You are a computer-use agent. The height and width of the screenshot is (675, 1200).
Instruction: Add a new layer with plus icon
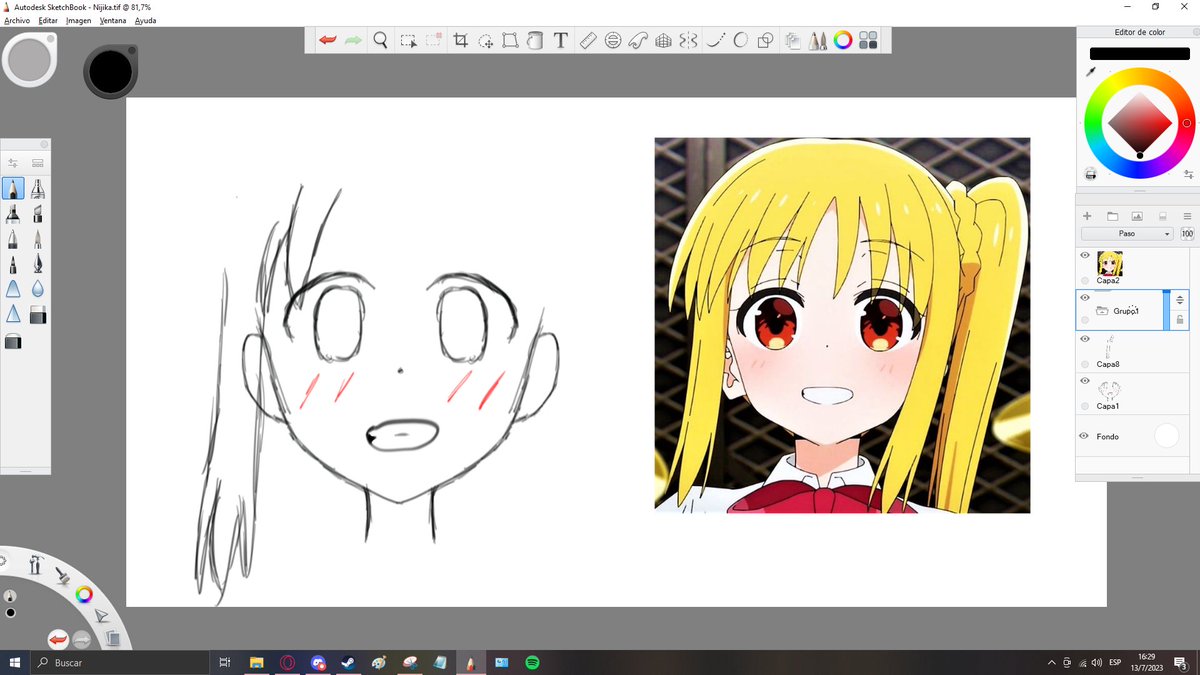pyautogui.click(x=1087, y=216)
